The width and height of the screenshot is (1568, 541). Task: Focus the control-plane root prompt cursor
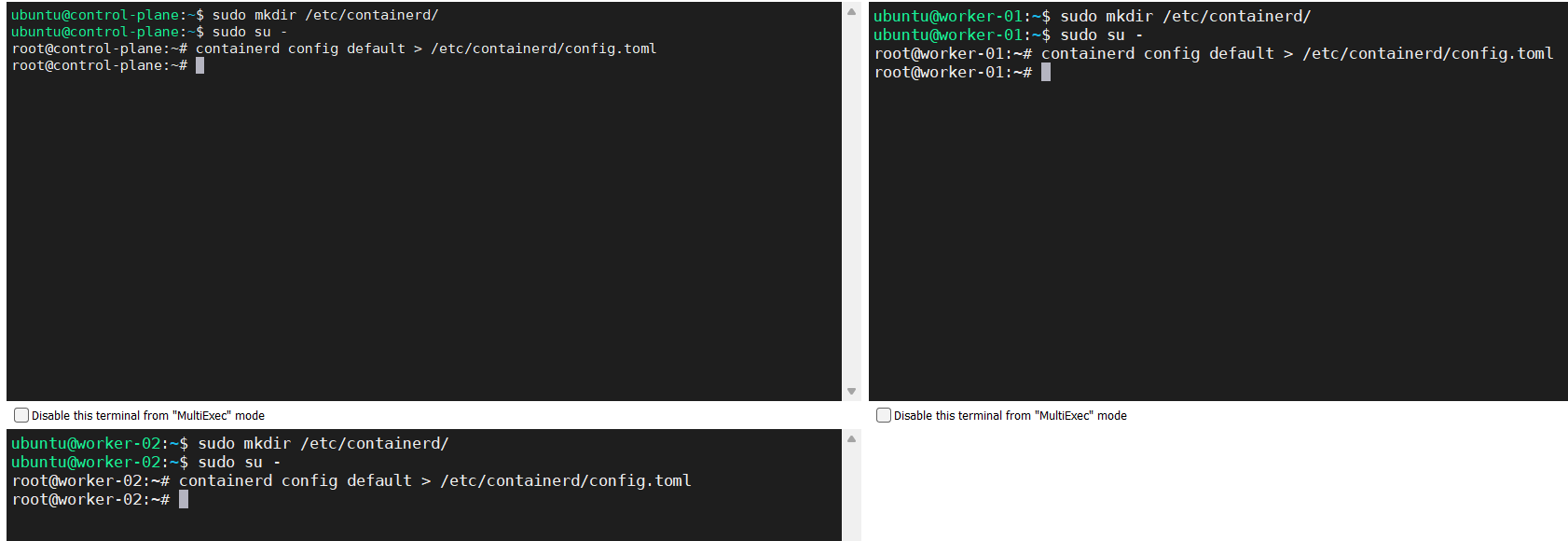coord(199,65)
